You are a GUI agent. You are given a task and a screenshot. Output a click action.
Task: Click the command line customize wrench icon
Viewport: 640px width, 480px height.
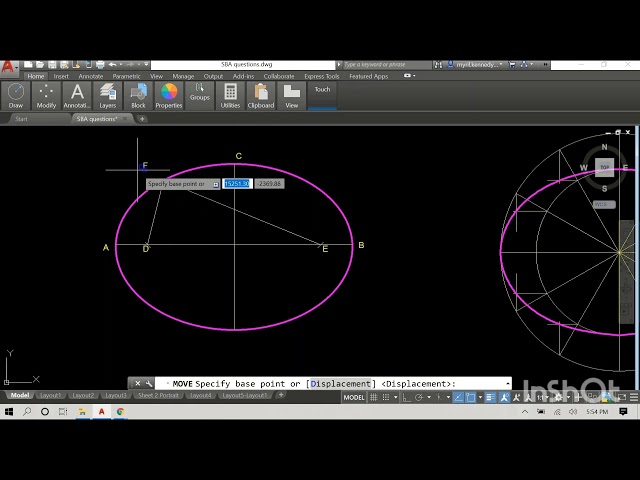pos(149,383)
